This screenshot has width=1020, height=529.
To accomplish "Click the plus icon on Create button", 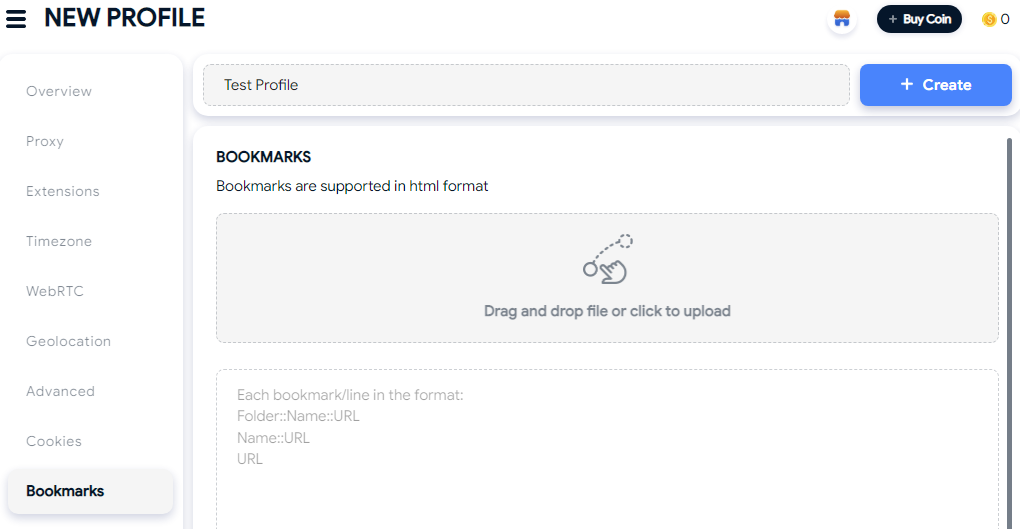I will (x=907, y=84).
